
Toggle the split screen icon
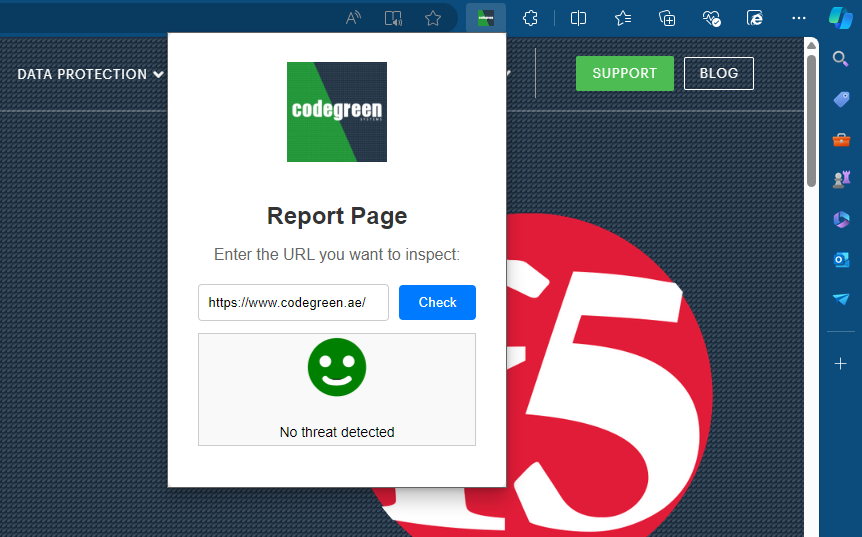(578, 18)
